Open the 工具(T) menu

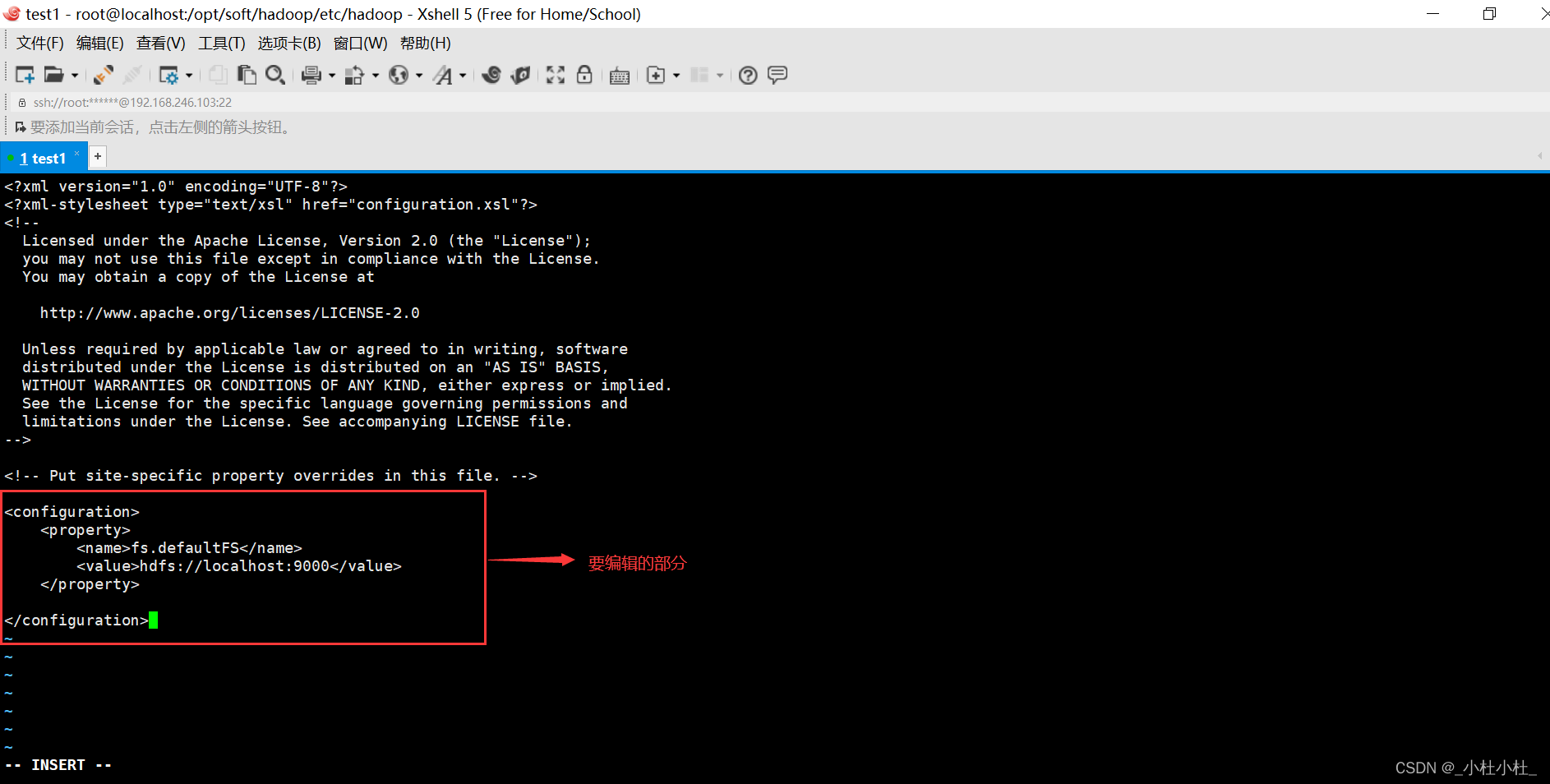(x=222, y=44)
